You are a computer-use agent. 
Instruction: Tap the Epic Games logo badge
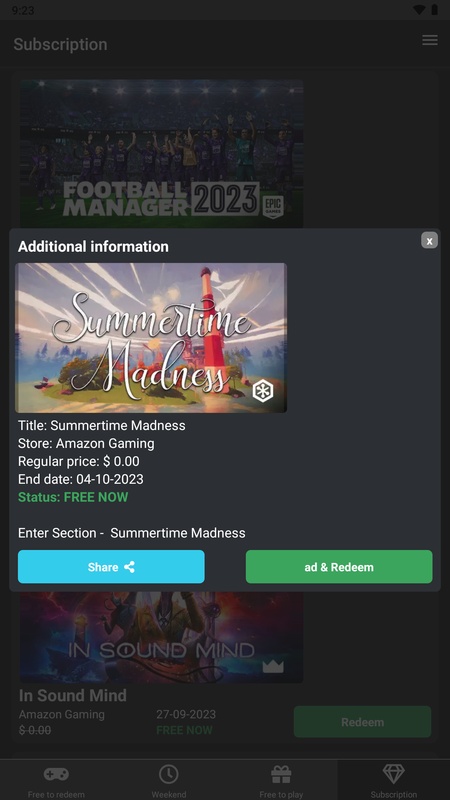(273, 206)
